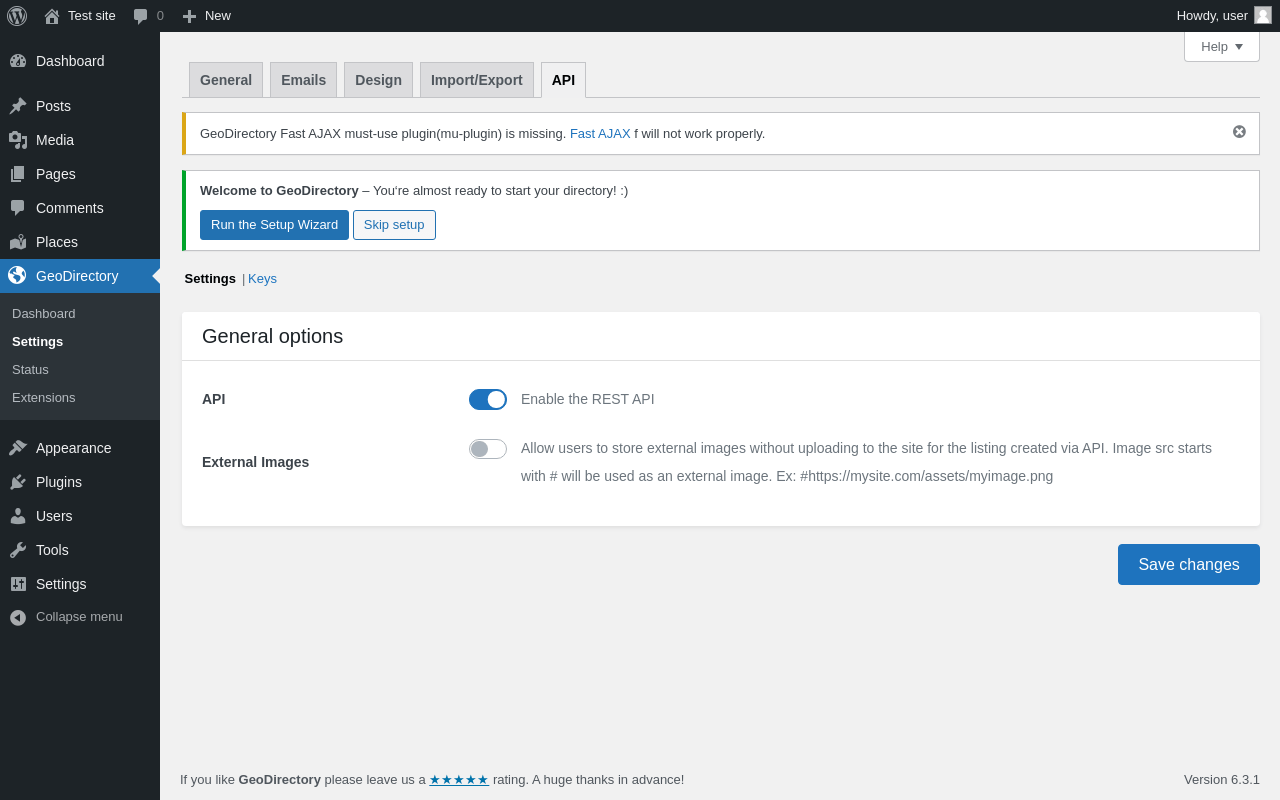Click the Settings sliders icon in sidebar
This screenshot has height=800, width=1280.
(18, 584)
